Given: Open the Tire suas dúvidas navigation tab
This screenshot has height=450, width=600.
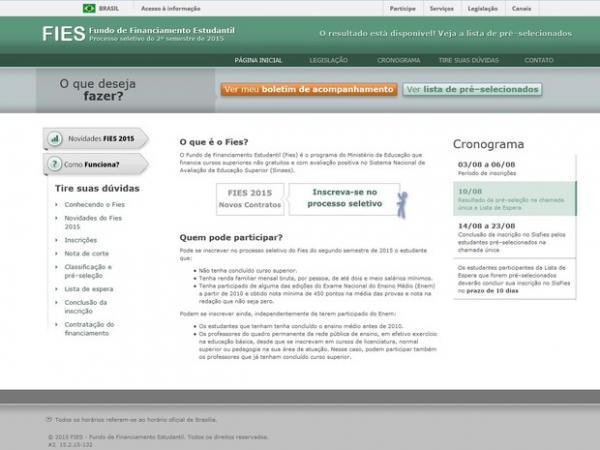Looking at the screenshot, I should (x=469, y=60).
